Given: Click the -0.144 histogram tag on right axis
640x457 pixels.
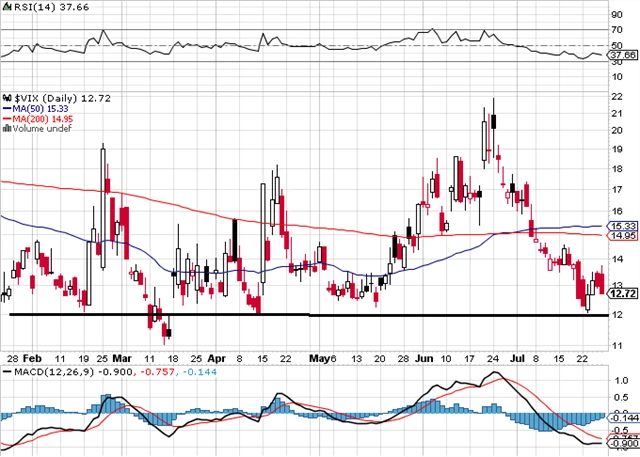Looking at the screenshot, I should coord(623,417).
